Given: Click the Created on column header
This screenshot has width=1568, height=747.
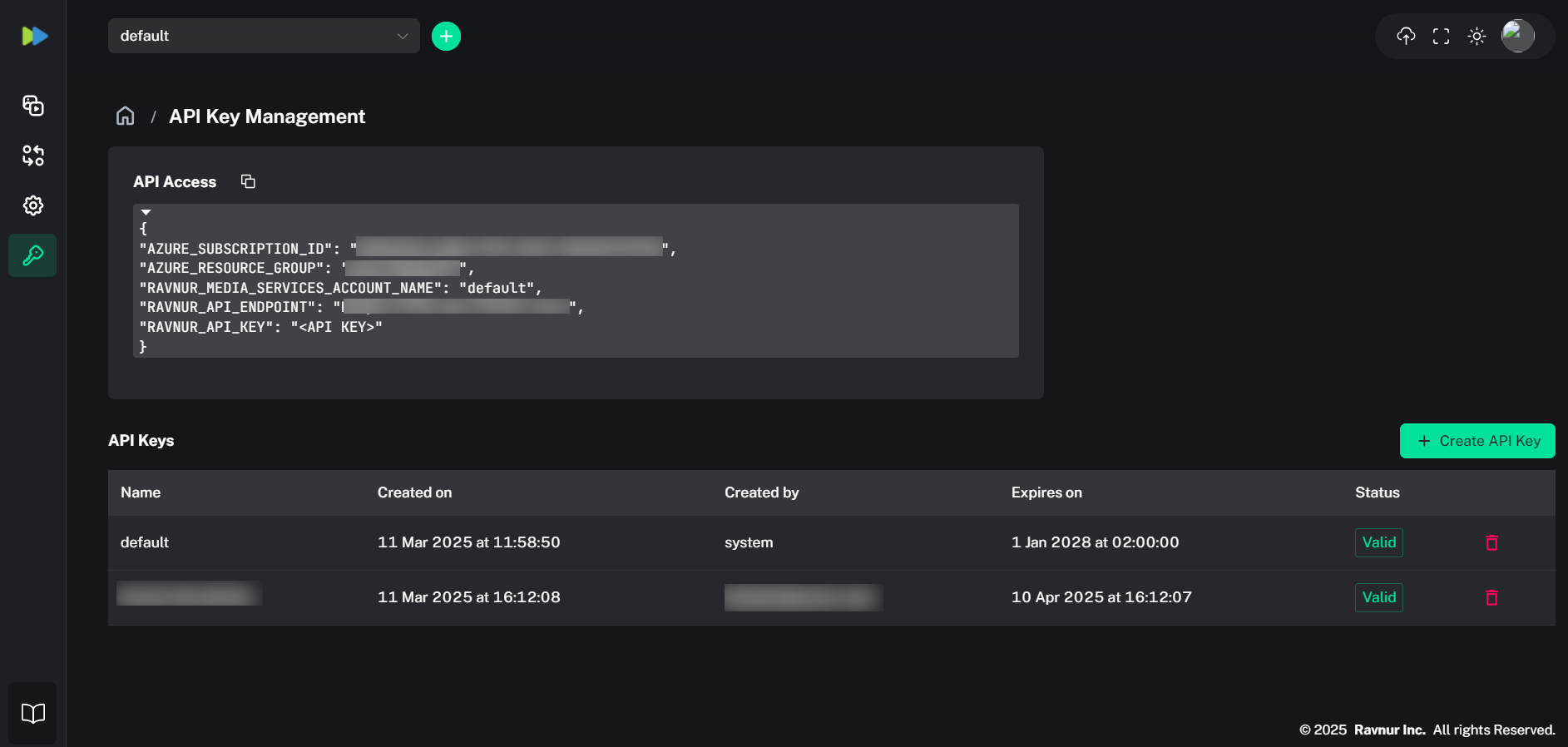Looking at the screenshot, I should click(x=414, y=492).
